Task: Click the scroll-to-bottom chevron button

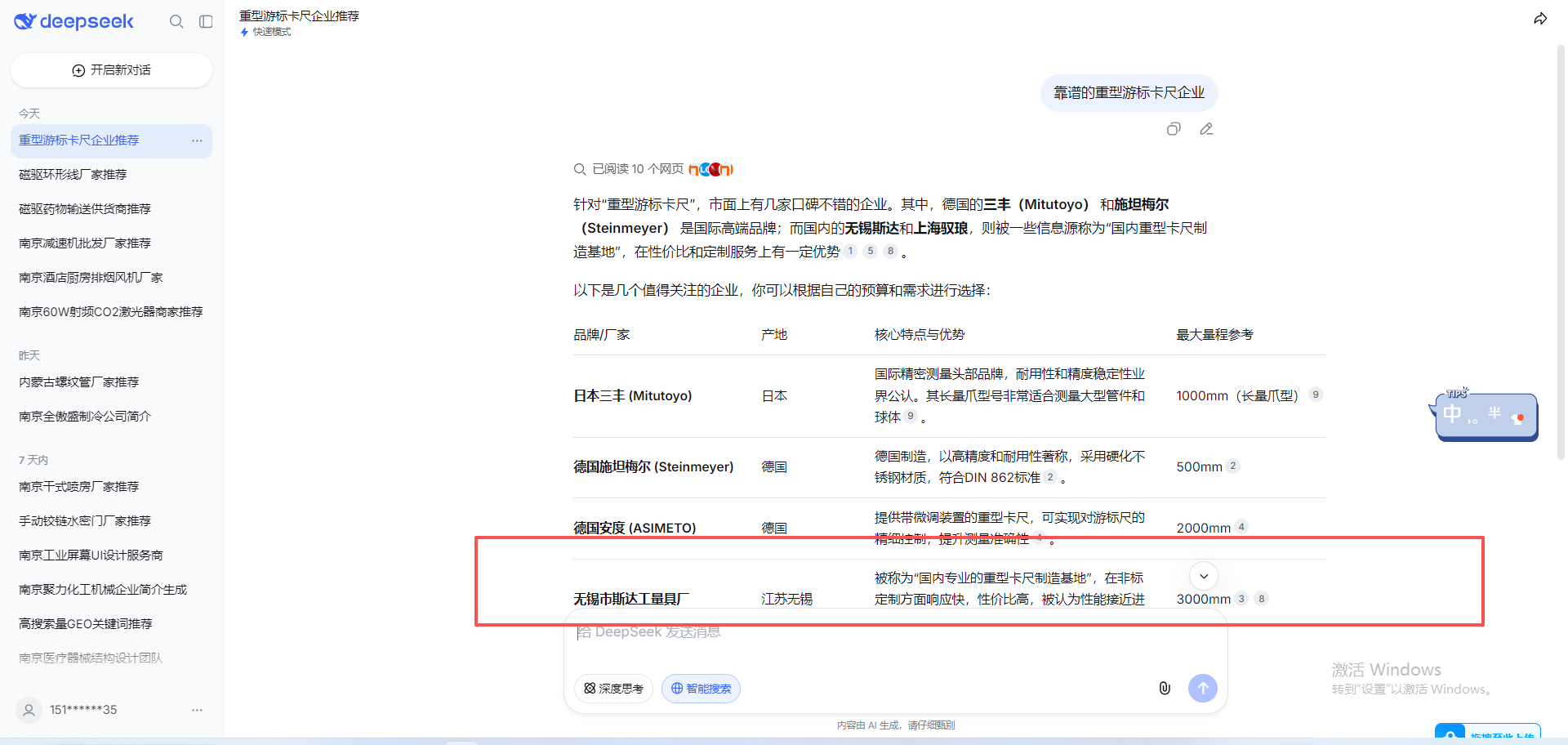Action: point(1204,576)
